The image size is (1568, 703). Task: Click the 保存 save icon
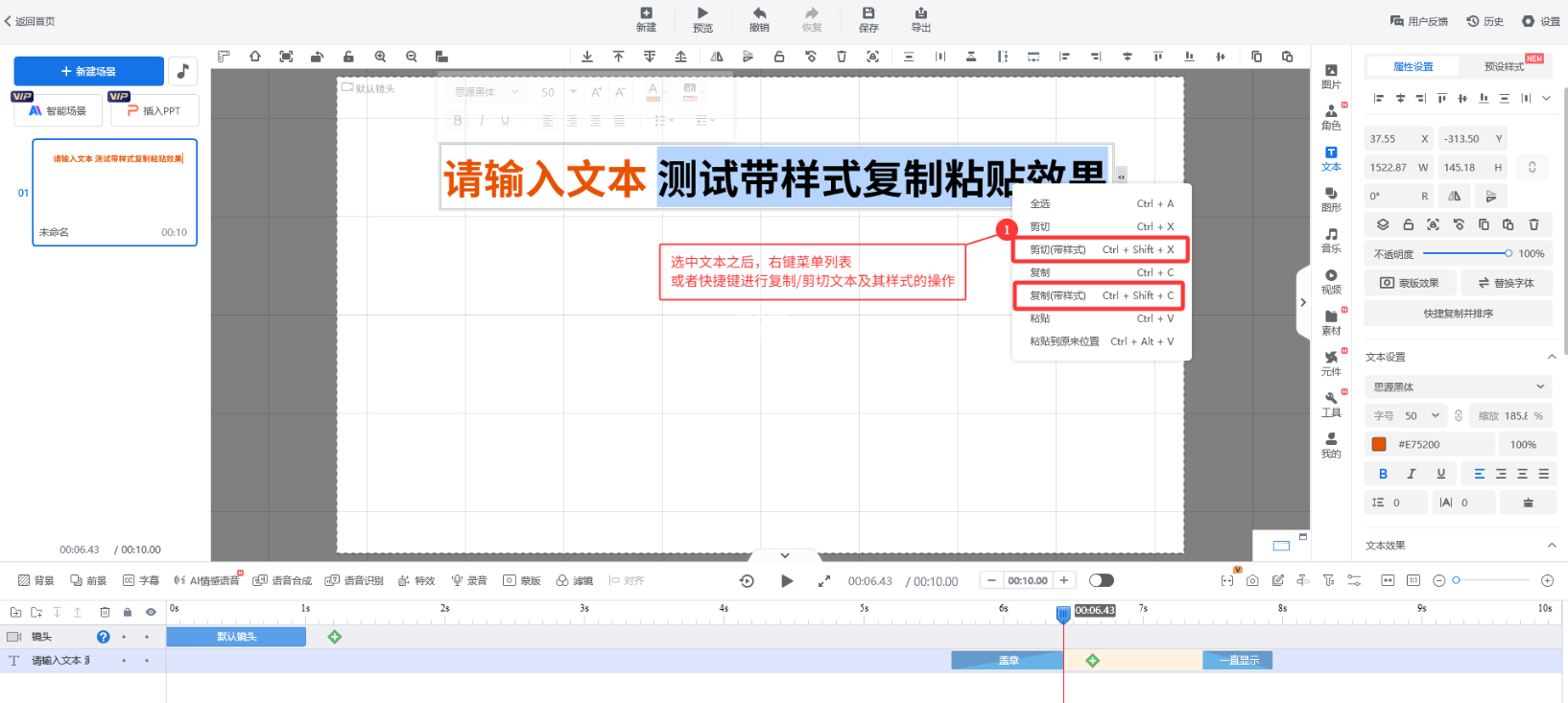coord(867,19)
